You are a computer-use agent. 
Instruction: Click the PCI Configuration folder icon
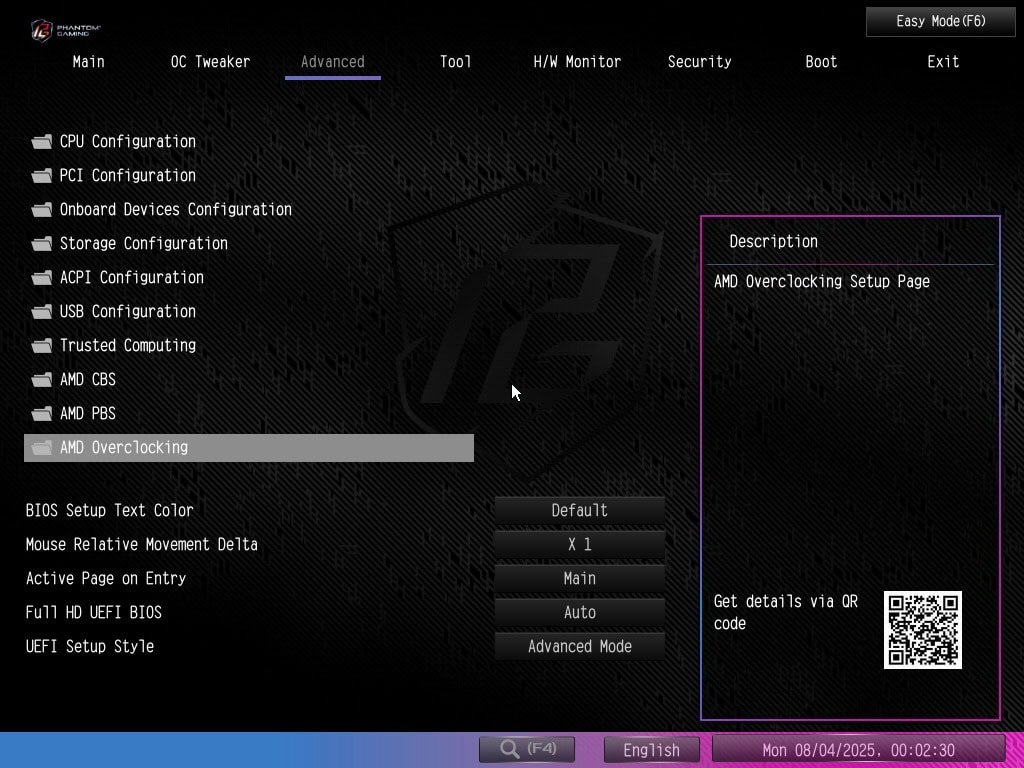point(42,176)
